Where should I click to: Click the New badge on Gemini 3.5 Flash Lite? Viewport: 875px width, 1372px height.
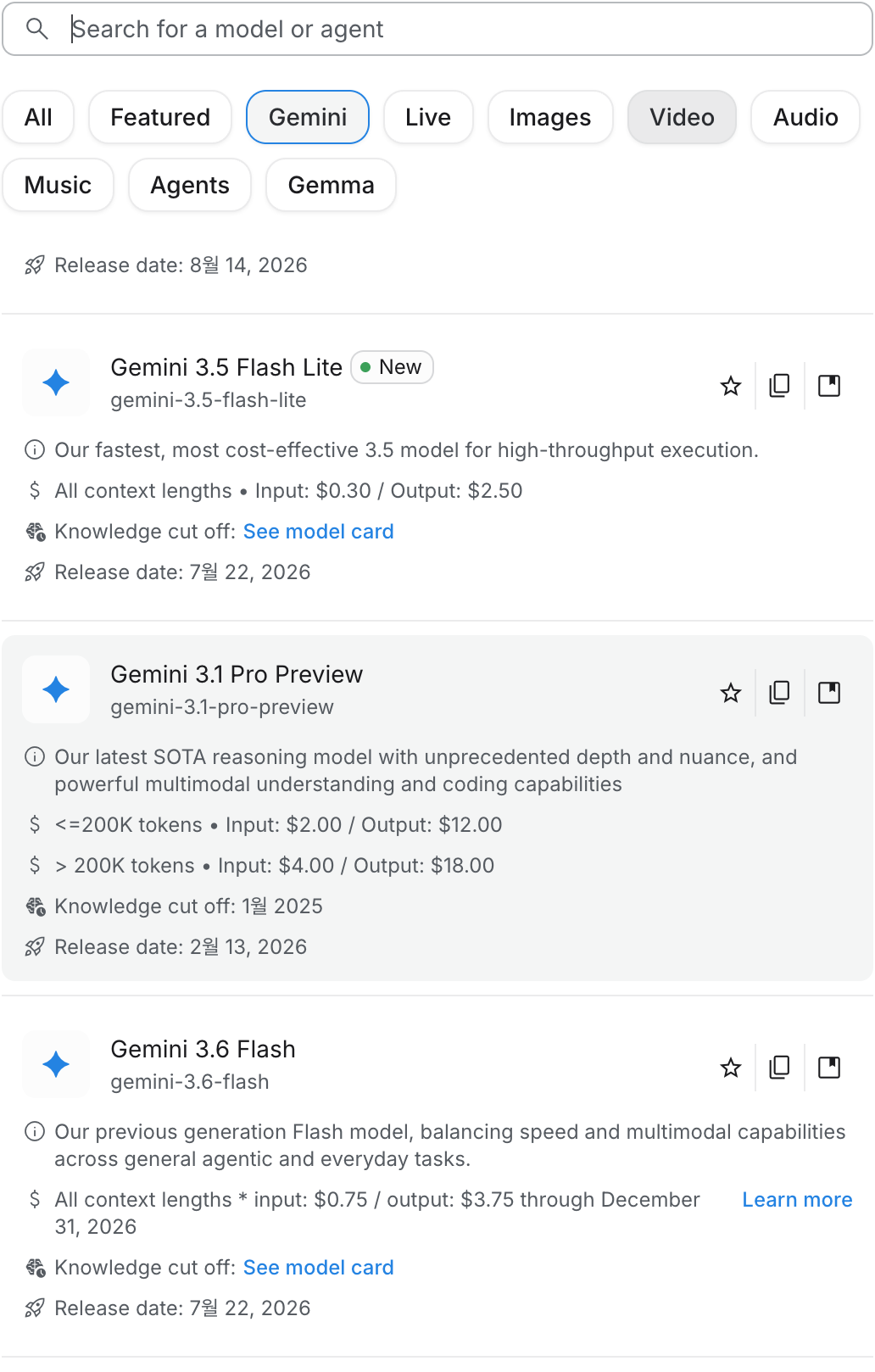coord(392,367)
